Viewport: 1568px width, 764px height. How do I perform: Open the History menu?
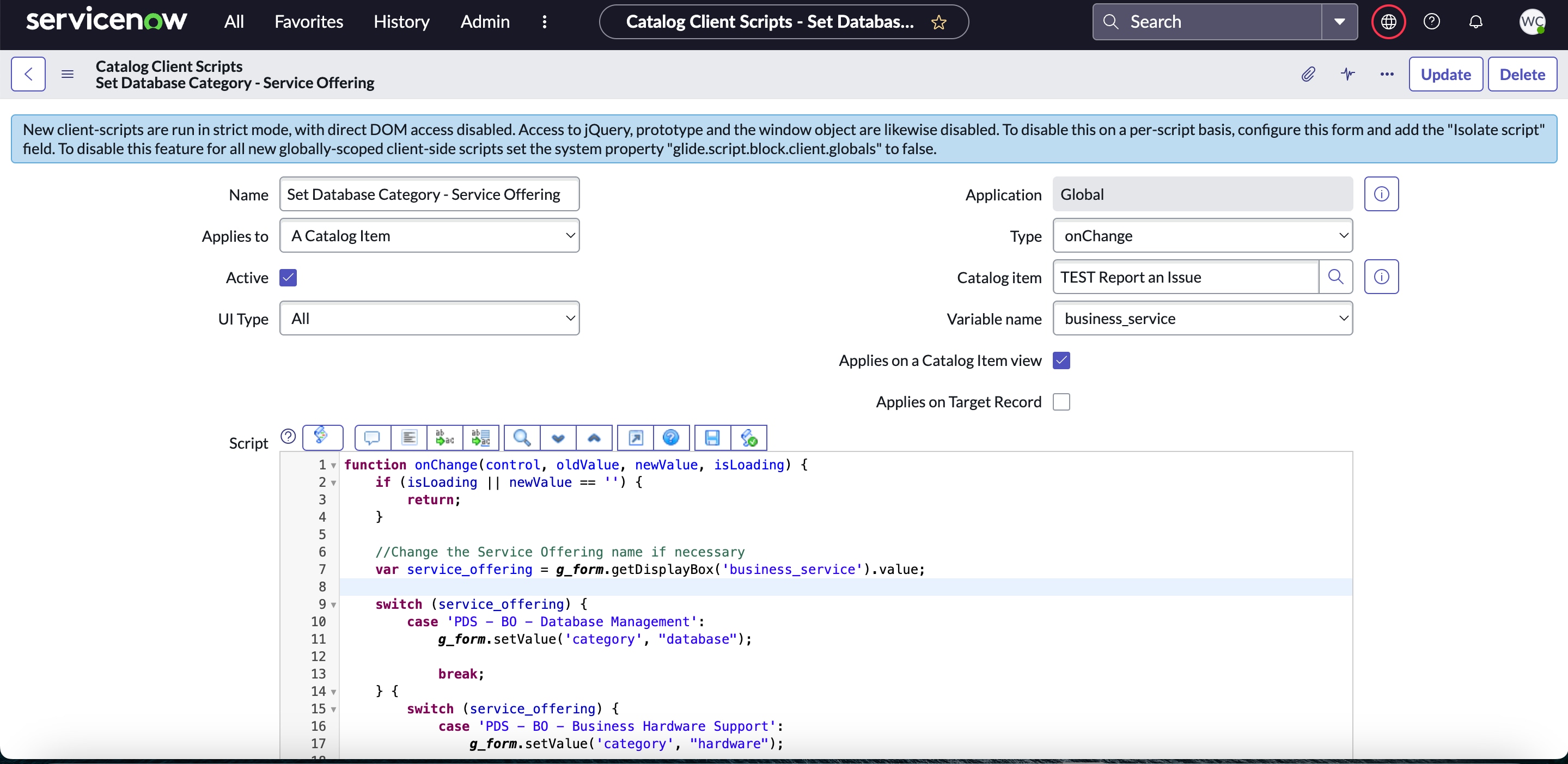coord(401,22)
